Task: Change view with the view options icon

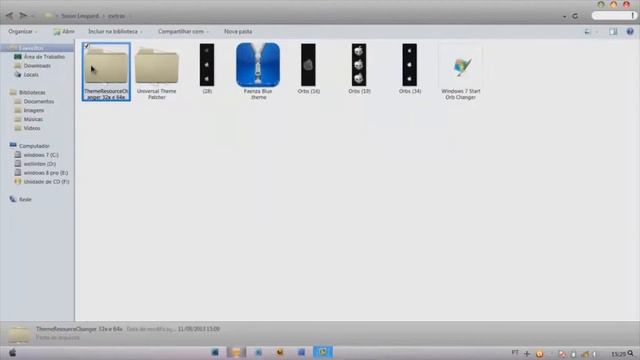Action: click(x=588, y=31)
